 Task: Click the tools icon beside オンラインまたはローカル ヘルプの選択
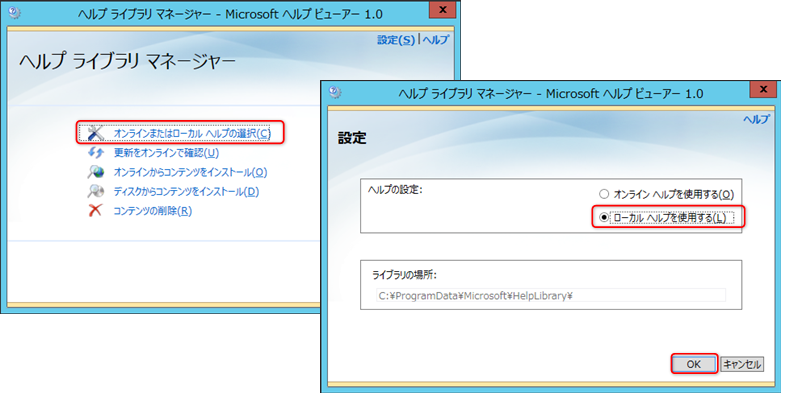[x=95, y=133]
